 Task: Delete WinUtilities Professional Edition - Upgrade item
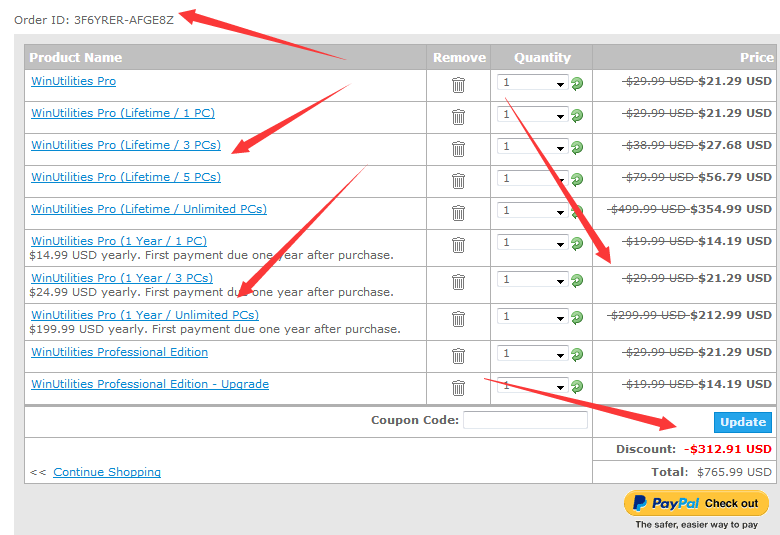pos(458,388)
